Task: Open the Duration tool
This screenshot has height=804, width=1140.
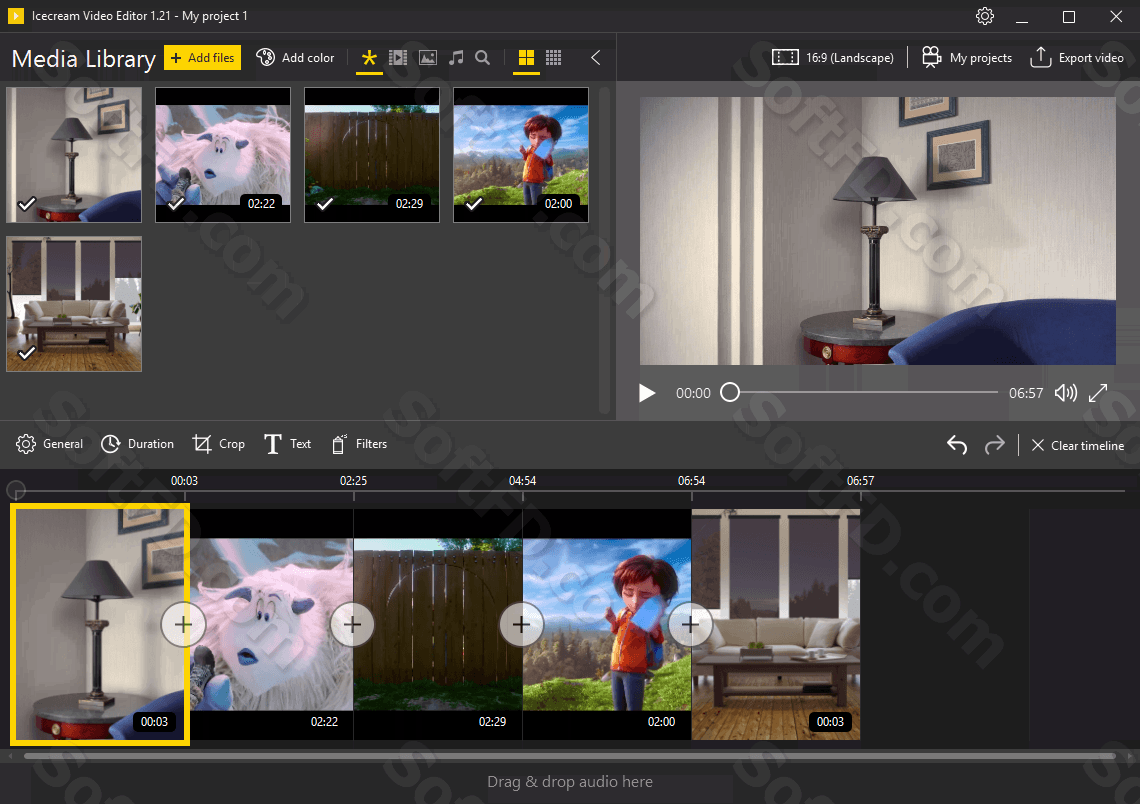Action: [x=137, y=444]
